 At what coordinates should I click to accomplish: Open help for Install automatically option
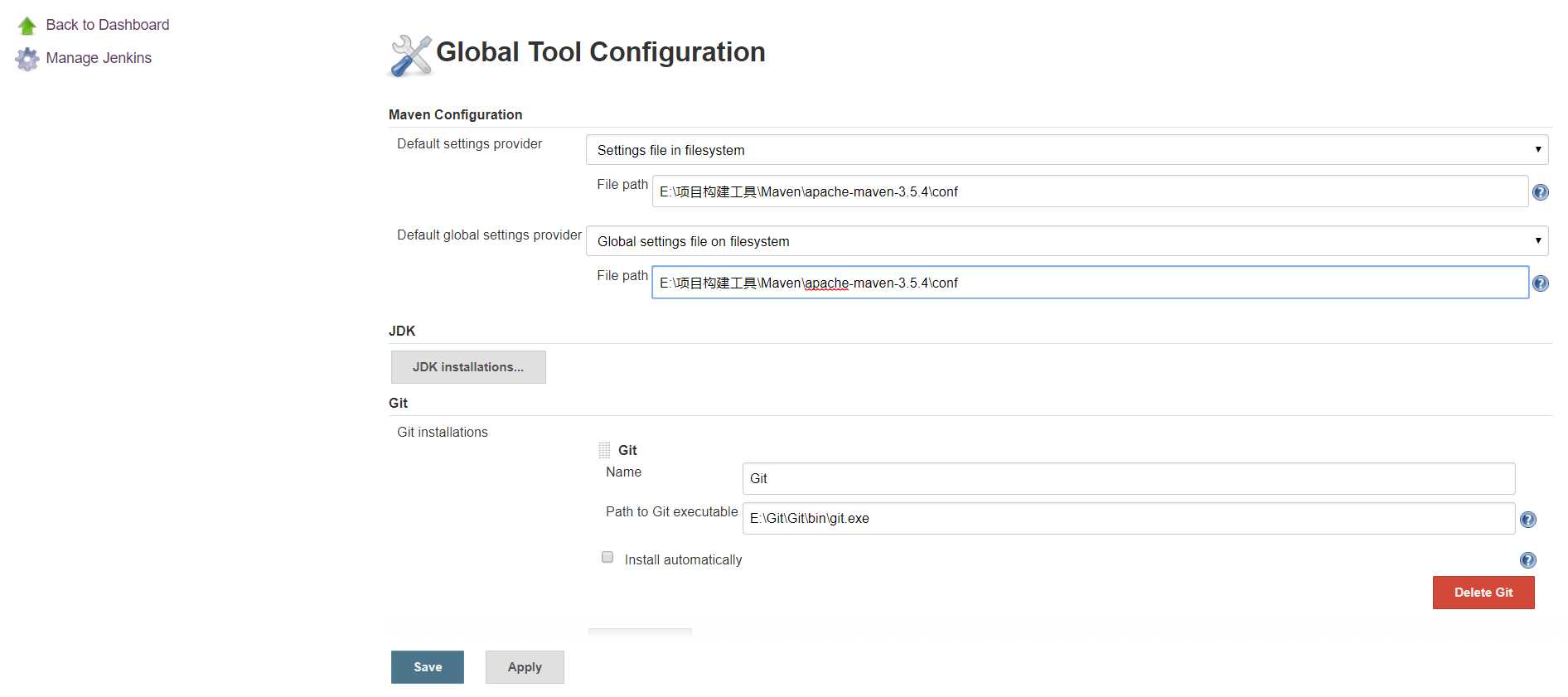tap(1527, 560)
